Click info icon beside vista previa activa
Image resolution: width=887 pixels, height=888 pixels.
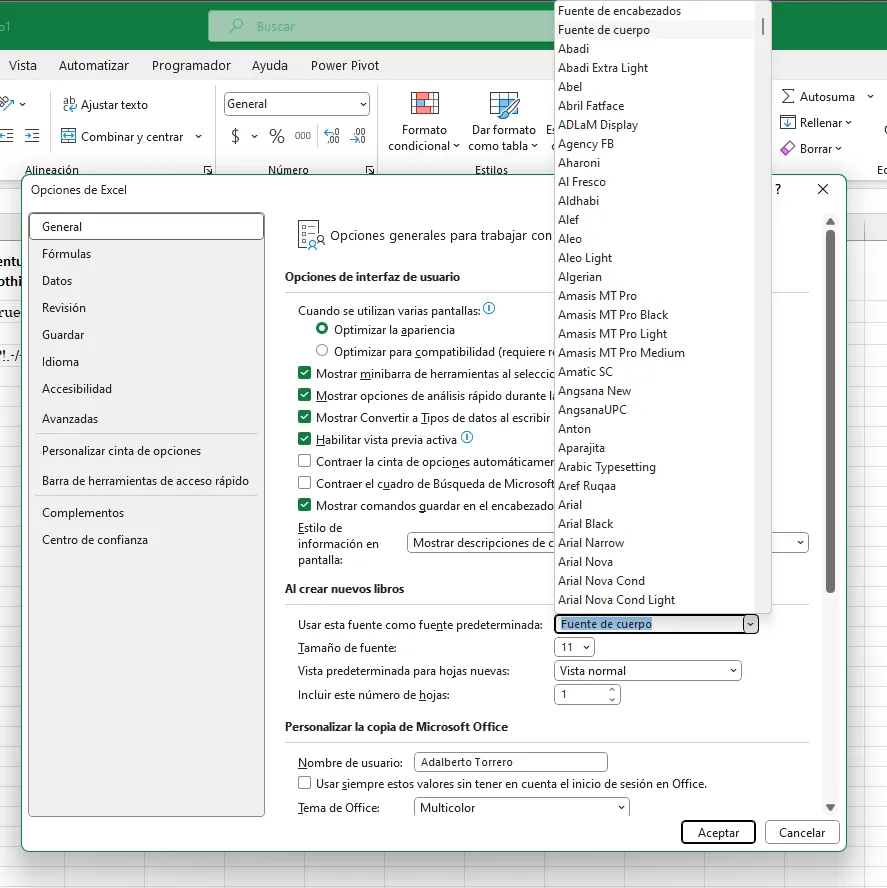[x=467, y=438]
